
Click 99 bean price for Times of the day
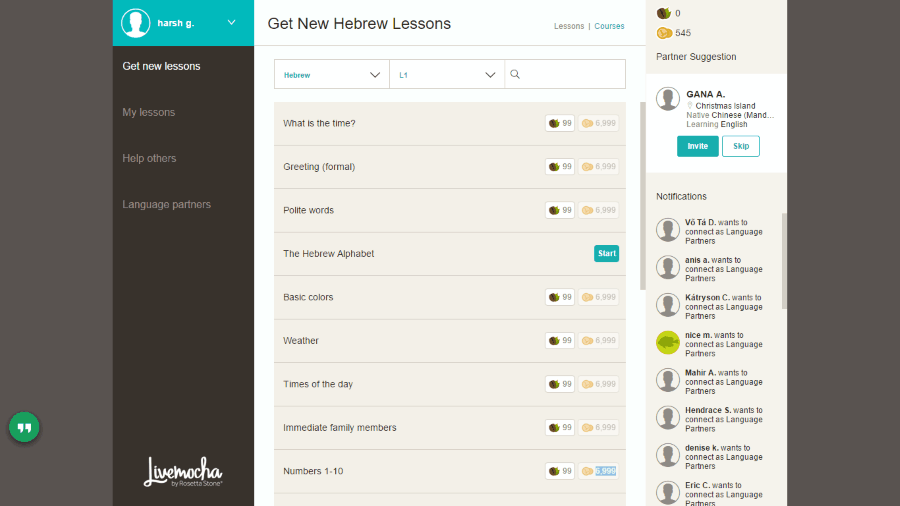[x=560, y=384]
